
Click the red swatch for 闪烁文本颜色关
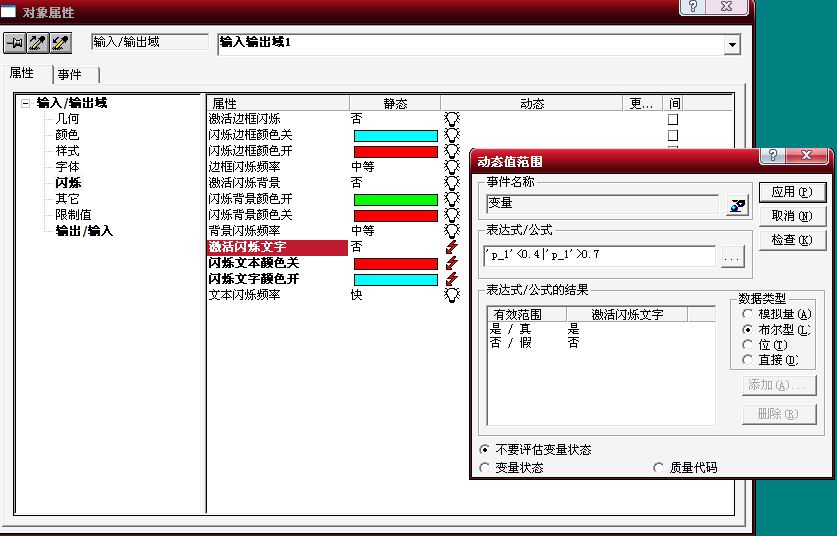396,264
